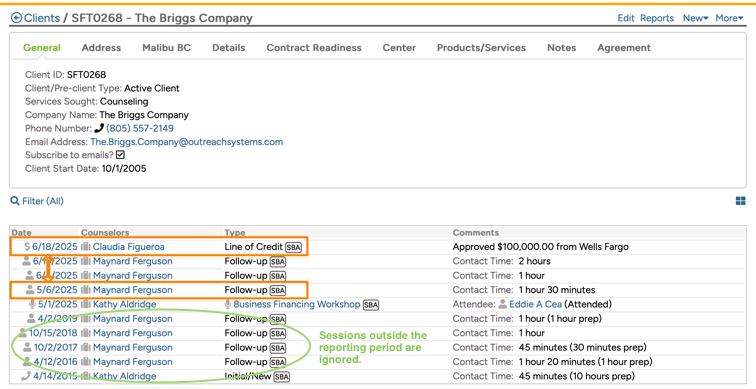Viewport: 756px width, 389px height.
Task: Open Maynard Ferguson link on 4/12/2016 row
Action: coord(133,362)
